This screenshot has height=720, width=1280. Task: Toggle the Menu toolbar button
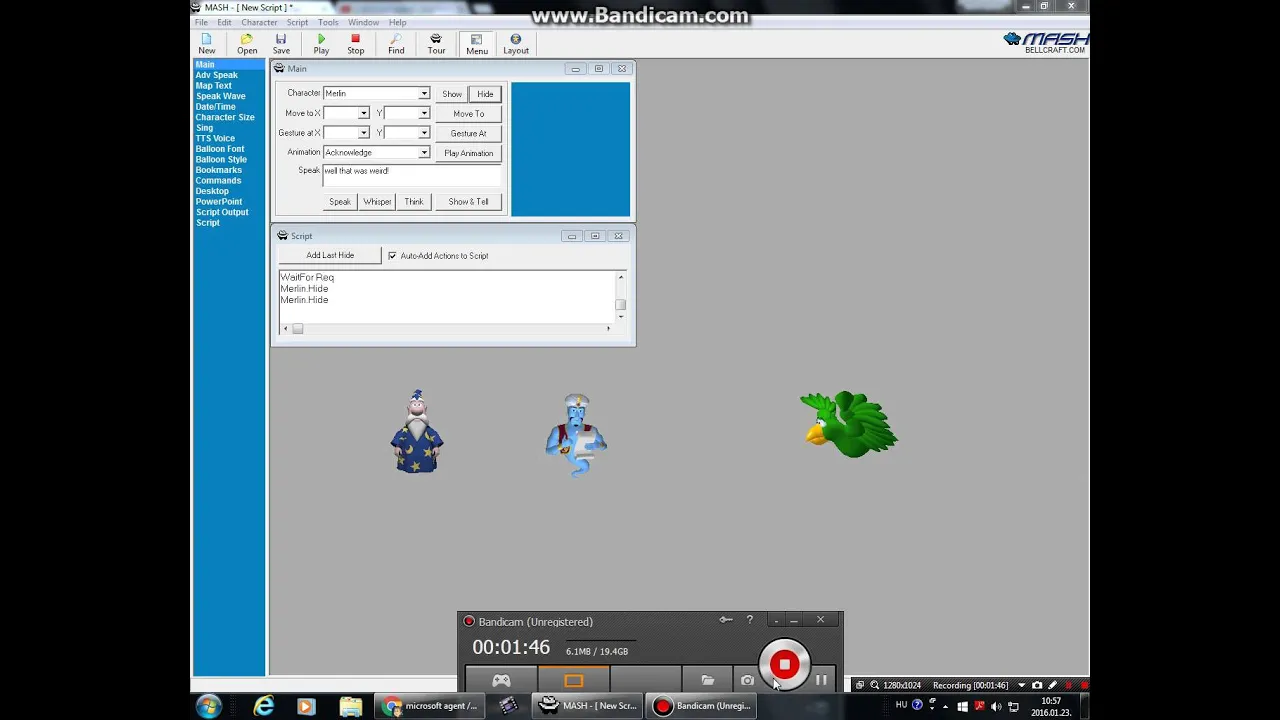coord(477,44)
